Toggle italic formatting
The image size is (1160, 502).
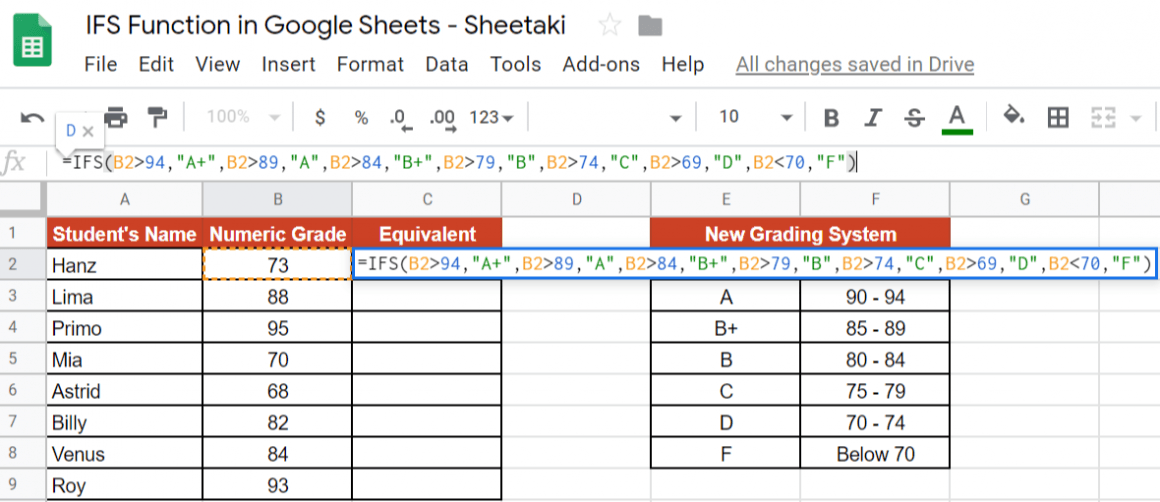coord(874,117)
